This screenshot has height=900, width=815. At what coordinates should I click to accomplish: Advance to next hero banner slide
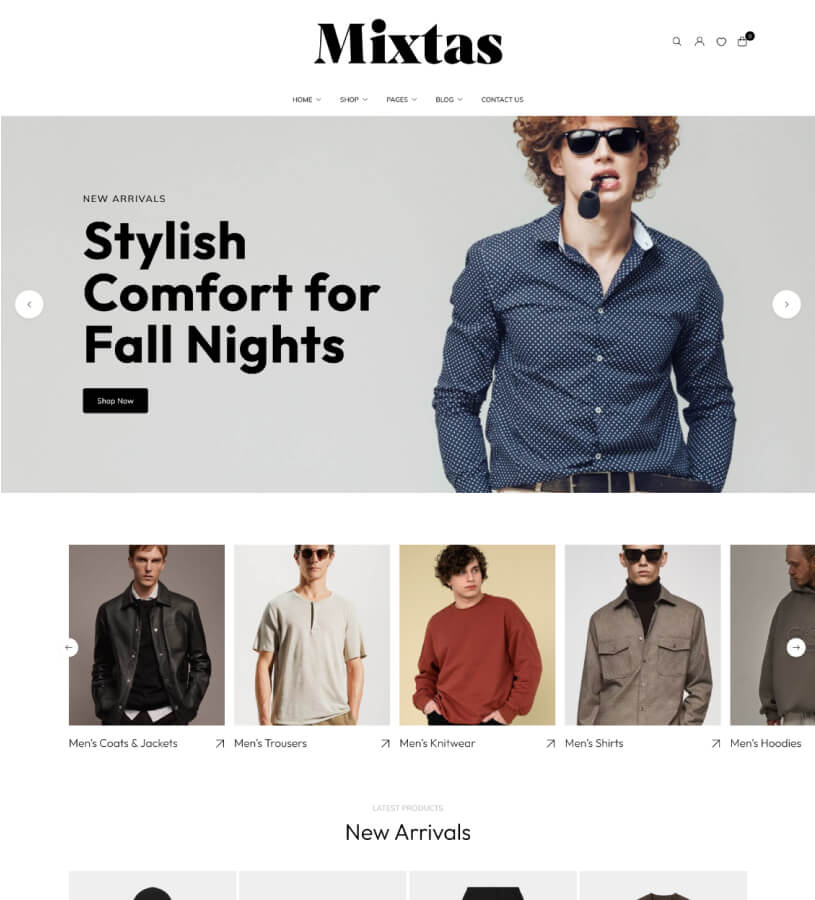(x=786, y=304)
